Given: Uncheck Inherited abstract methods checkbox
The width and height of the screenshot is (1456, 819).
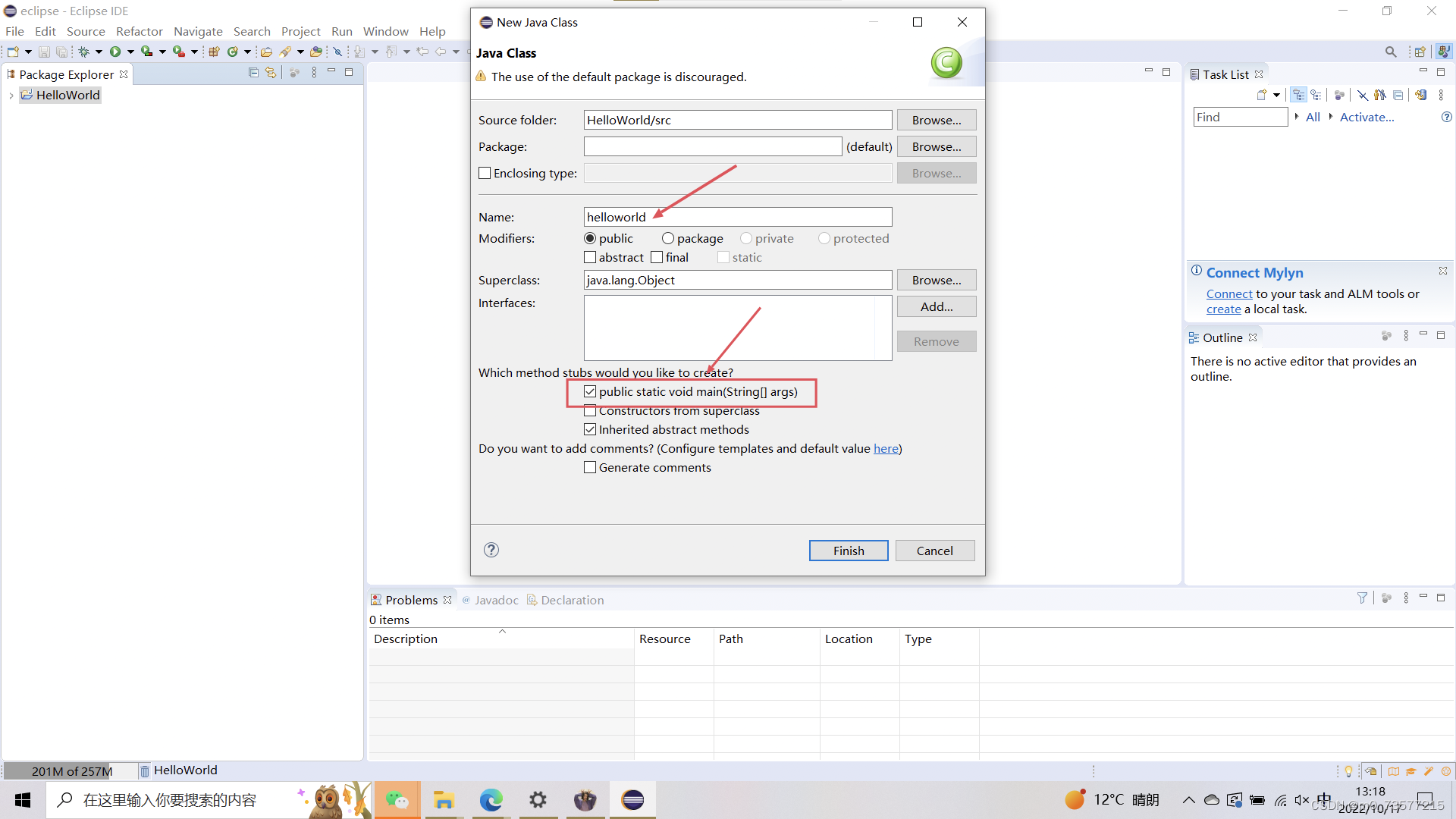Looking at the screenshot, I should (x=590, y=429).
